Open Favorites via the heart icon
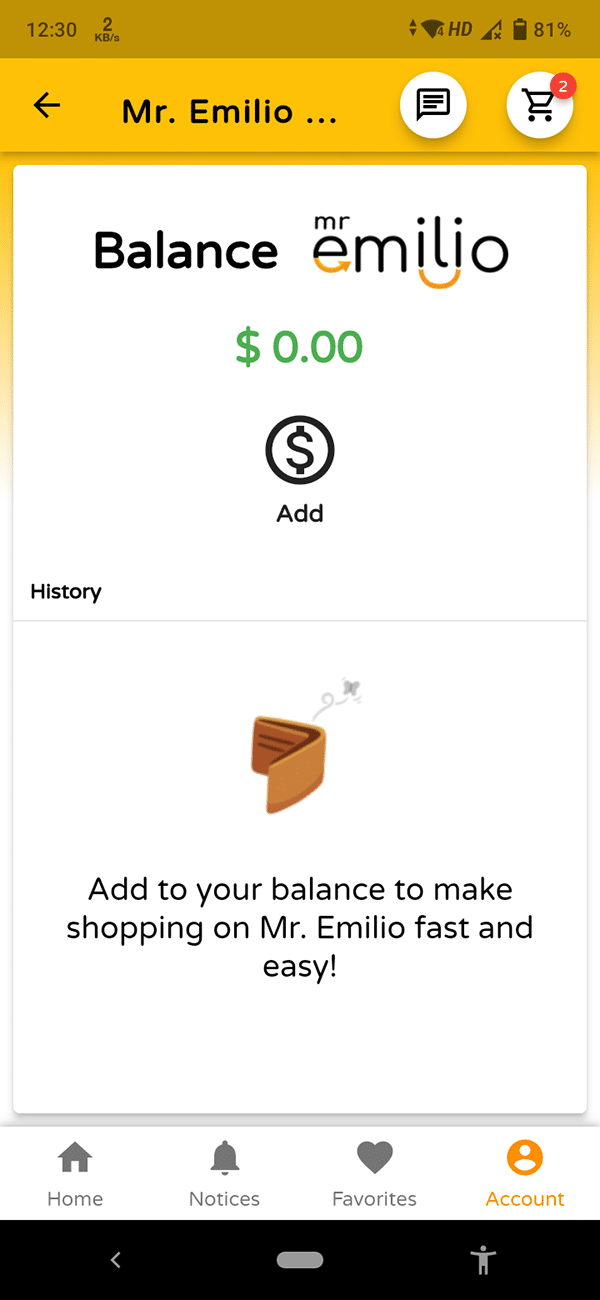The image size is (600, 1300). (x=374, y=1157)
